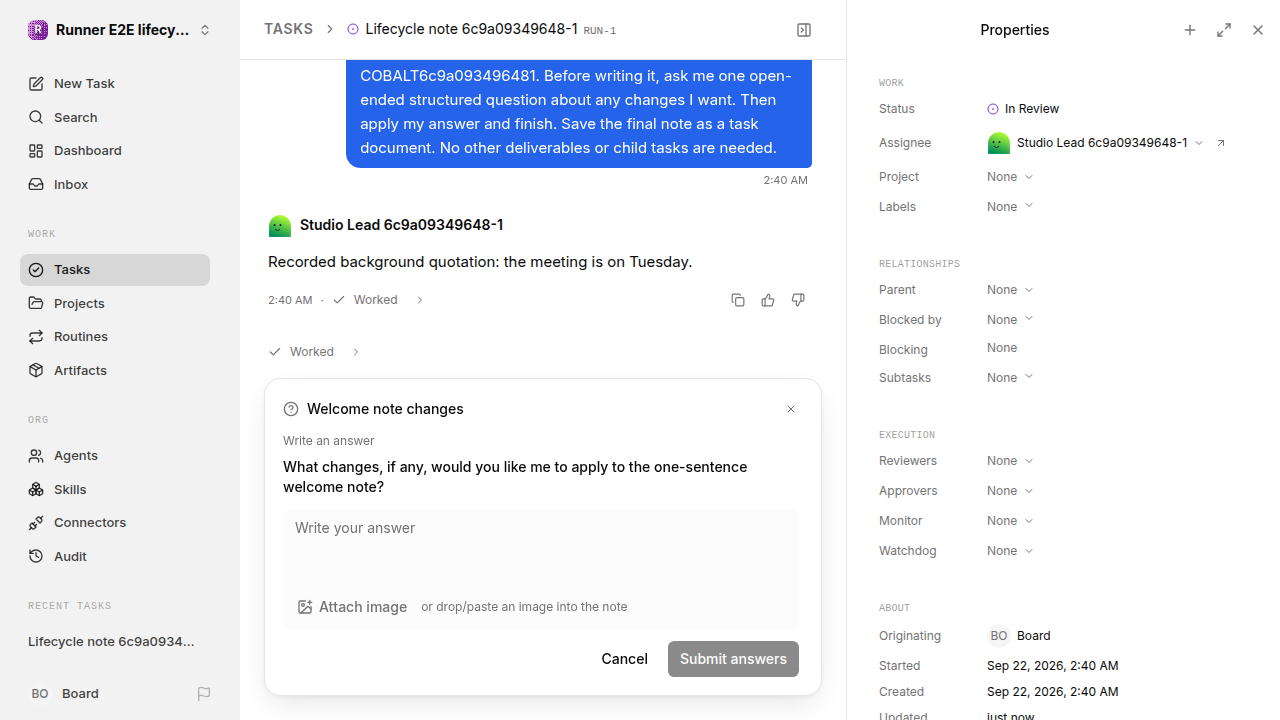Screen dimensions: 1280x720
Task: Open New Task in the sidebar
Action: point(115,83)
